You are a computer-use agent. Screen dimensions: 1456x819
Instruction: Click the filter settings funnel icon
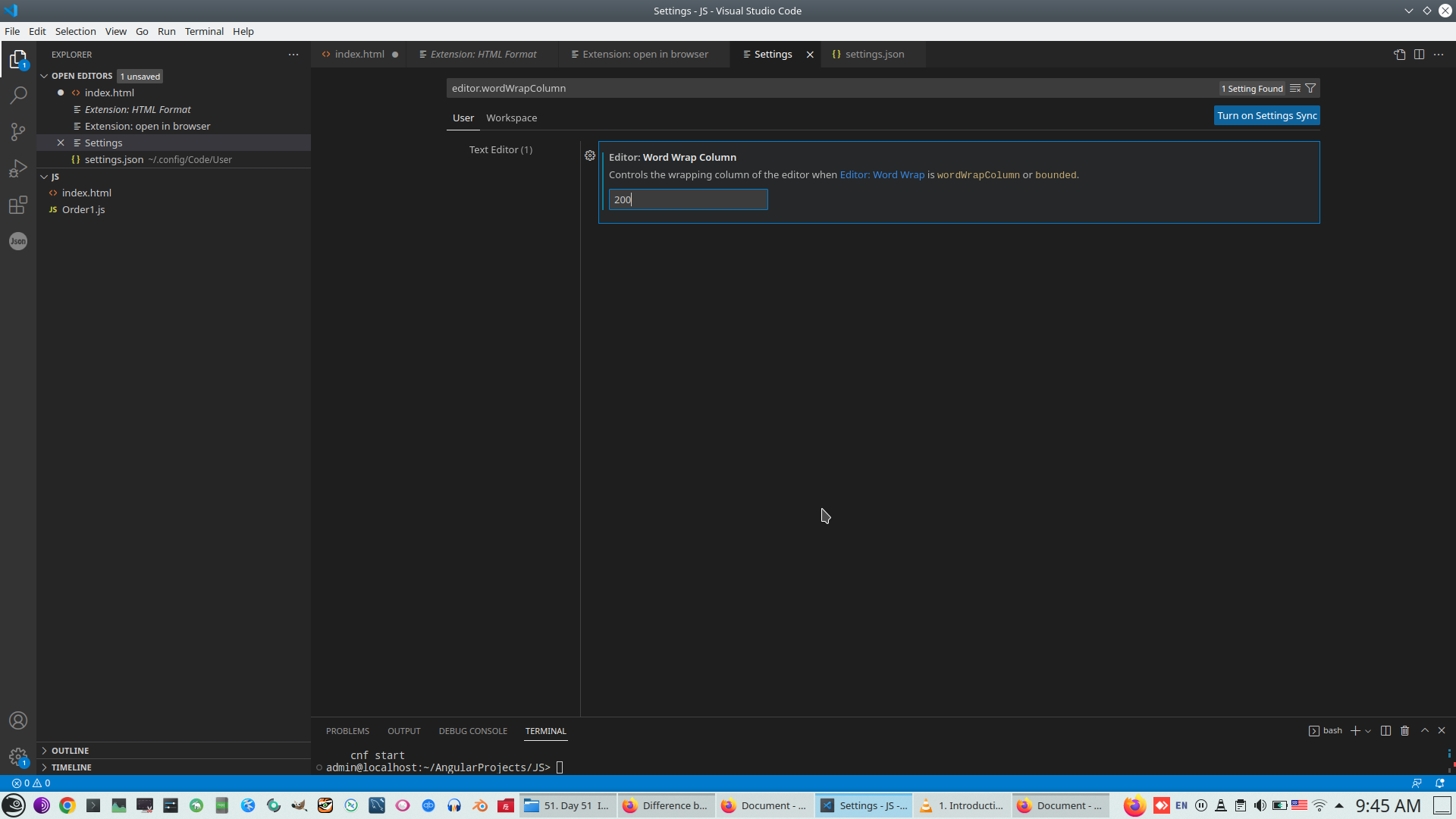[1310, 89]
